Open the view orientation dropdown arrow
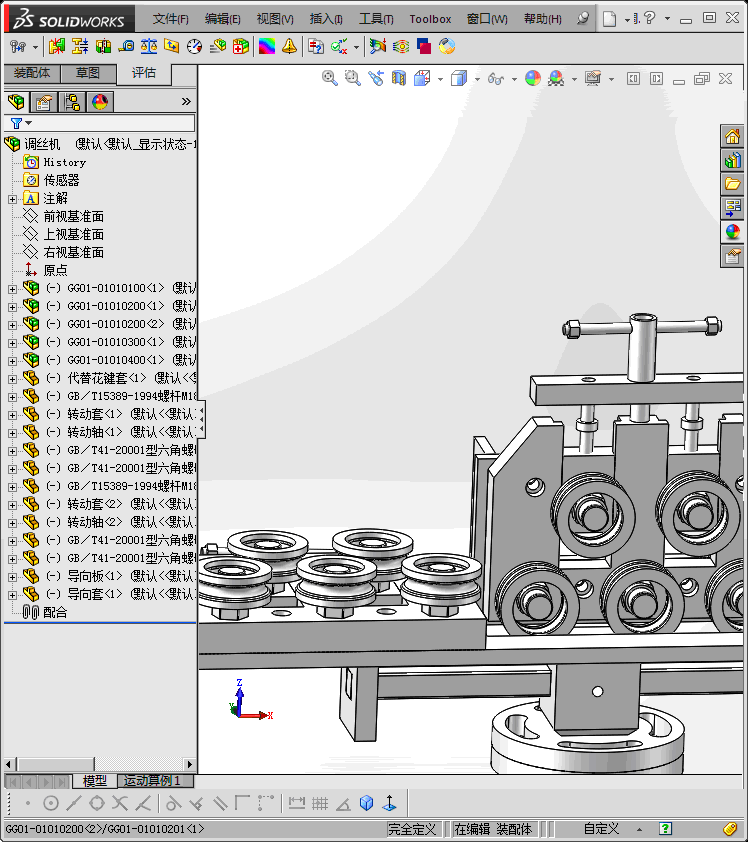Viewport: 748px width, 842px height. point(441,79)
